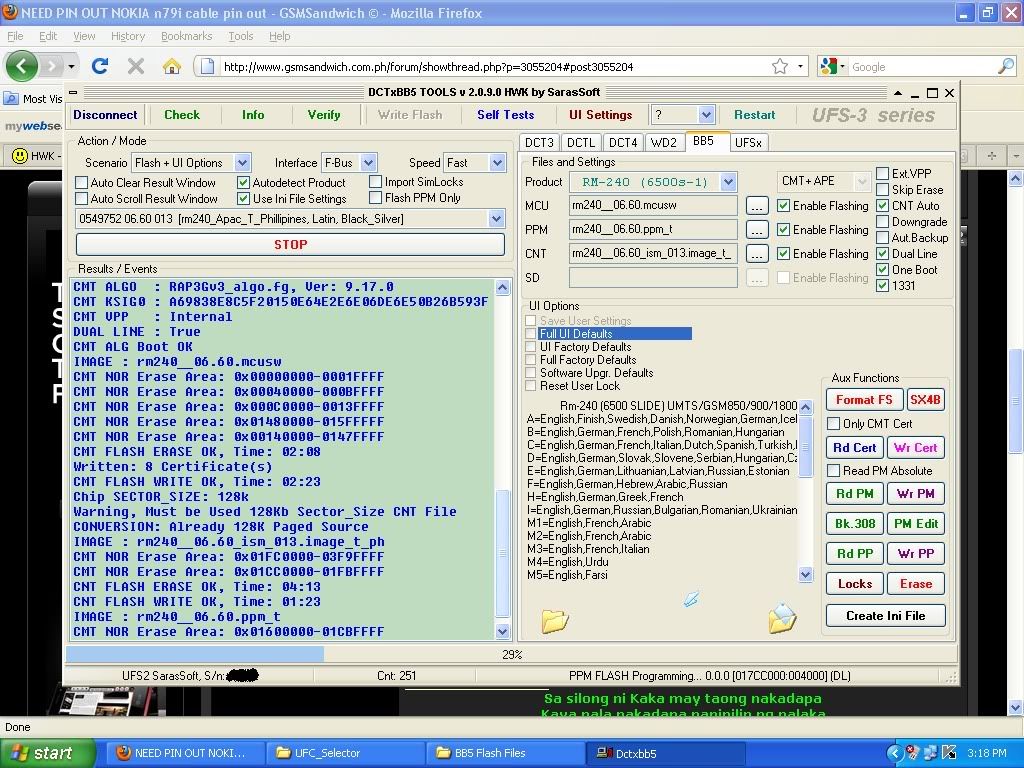Reload page with Firefox refresh icon

tap(99, 66)
